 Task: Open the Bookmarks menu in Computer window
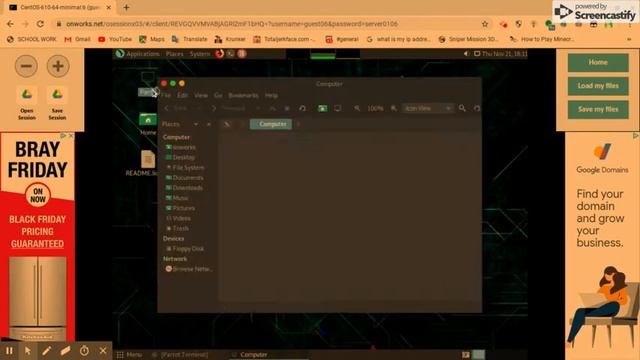[x=243, y=96]
